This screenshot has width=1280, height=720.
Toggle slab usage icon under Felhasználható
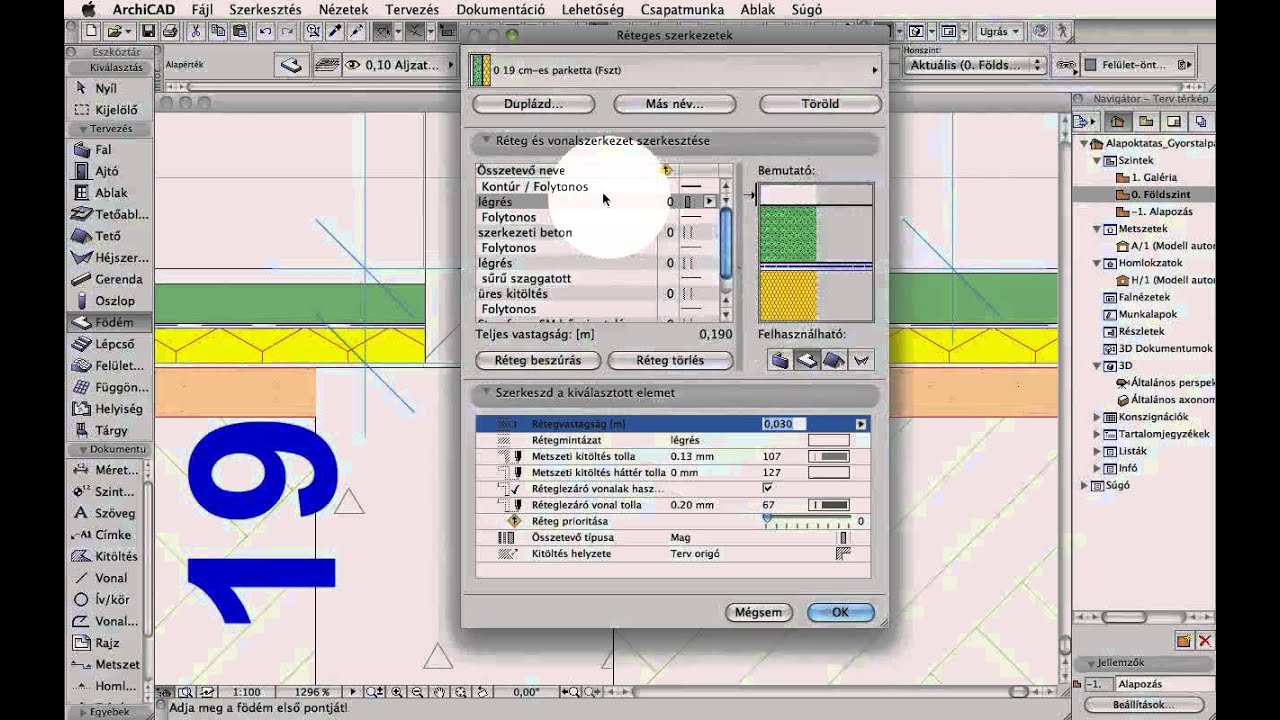point(806,360)
